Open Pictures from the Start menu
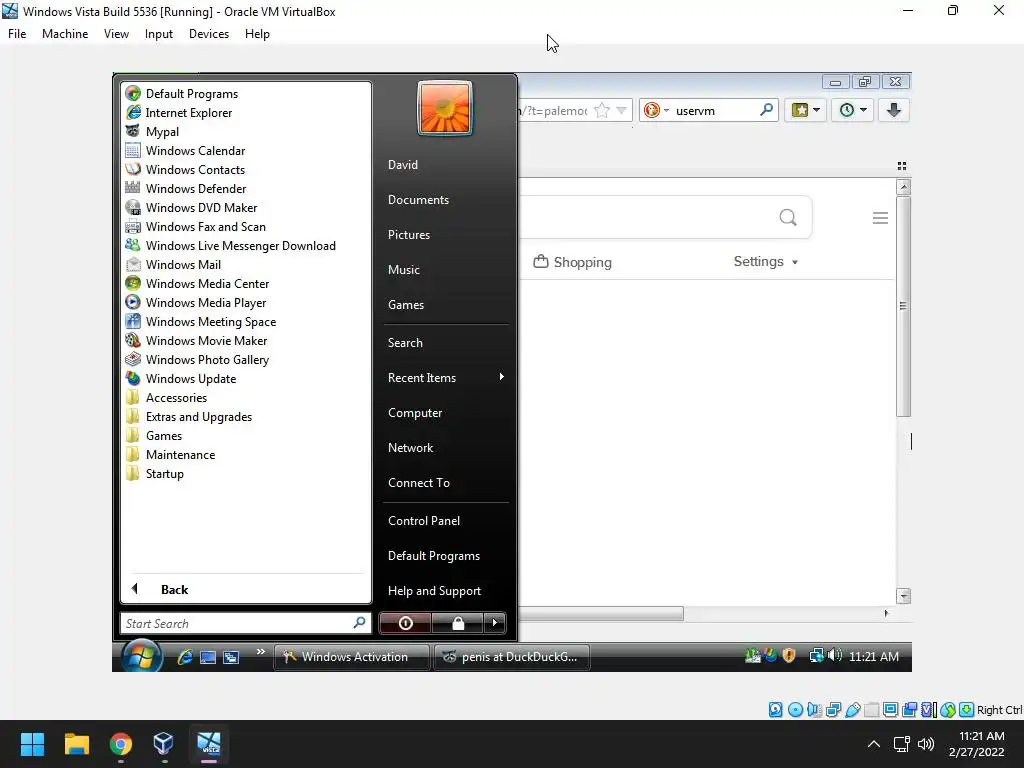 pyautogui.click(x=409, y=234)
